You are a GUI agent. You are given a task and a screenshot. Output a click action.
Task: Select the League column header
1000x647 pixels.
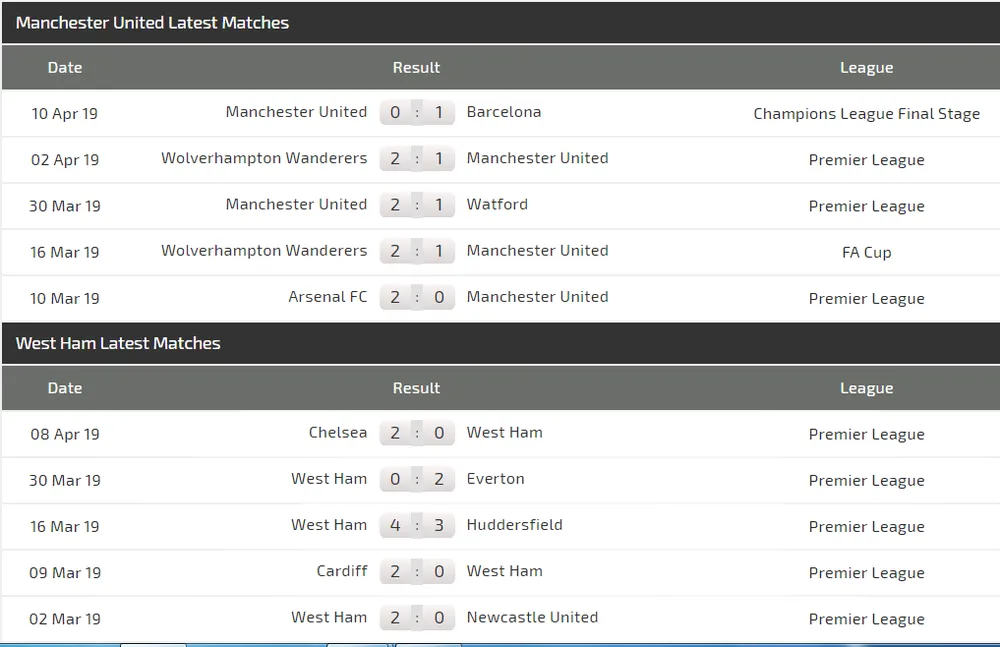(866, 67)
